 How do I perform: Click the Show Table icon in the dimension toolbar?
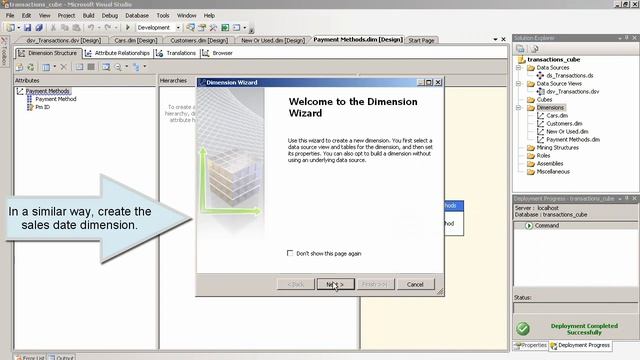tap(79, 67)
